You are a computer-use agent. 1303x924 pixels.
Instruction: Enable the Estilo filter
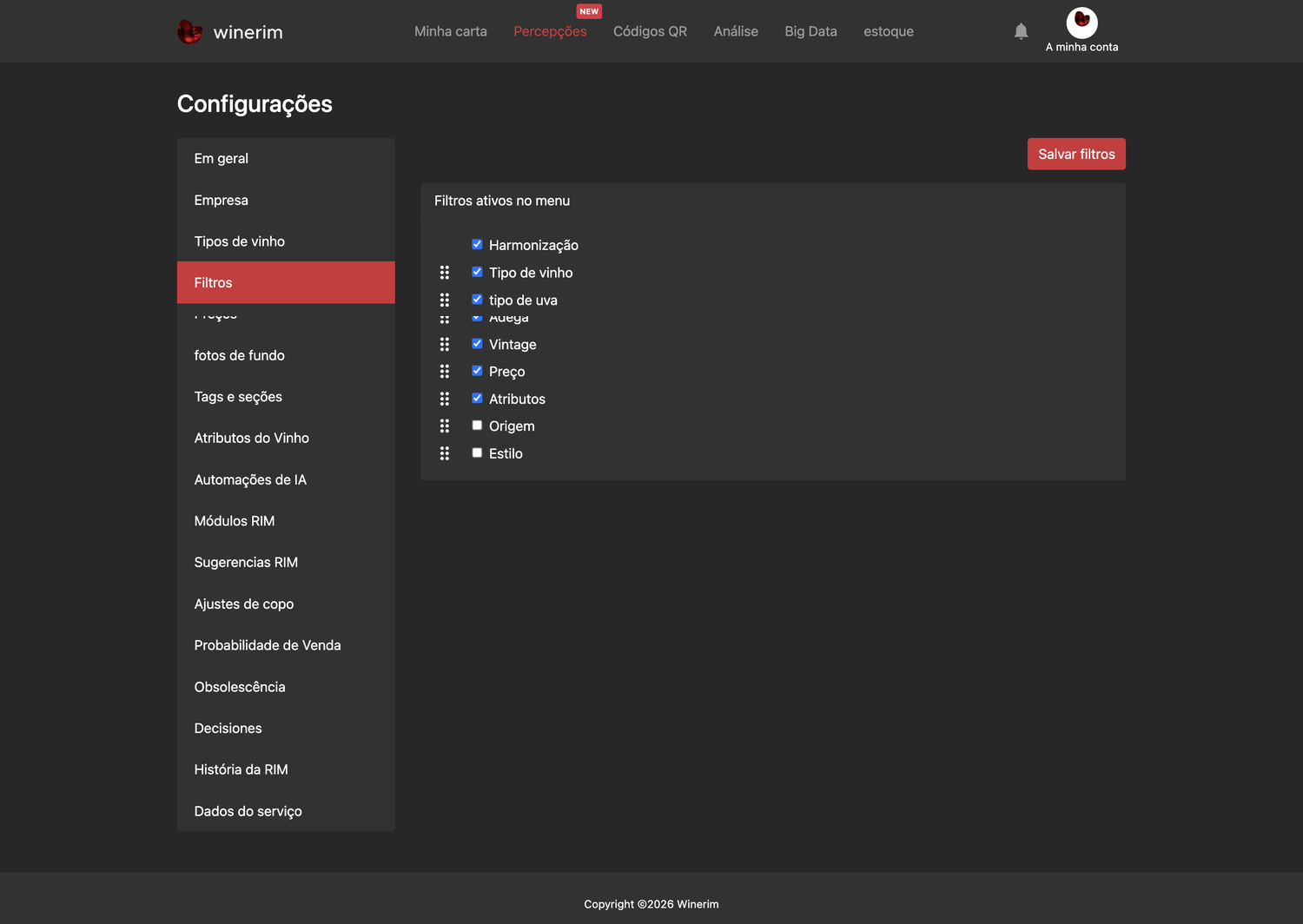477,452
